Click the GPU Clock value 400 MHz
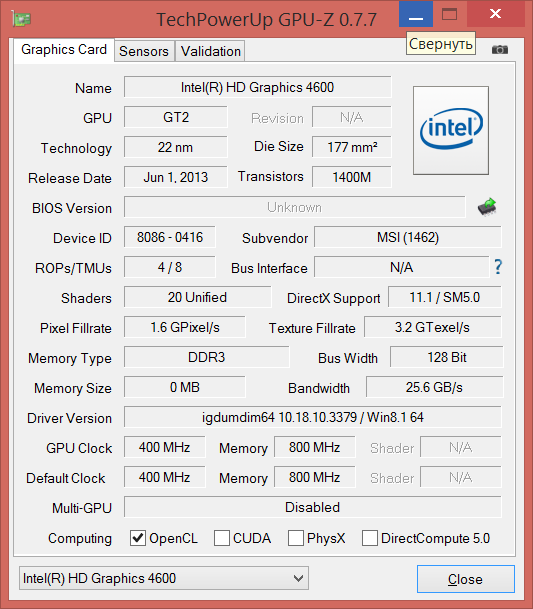Viewport: 533px width, 609px height. tap(165, 447)
